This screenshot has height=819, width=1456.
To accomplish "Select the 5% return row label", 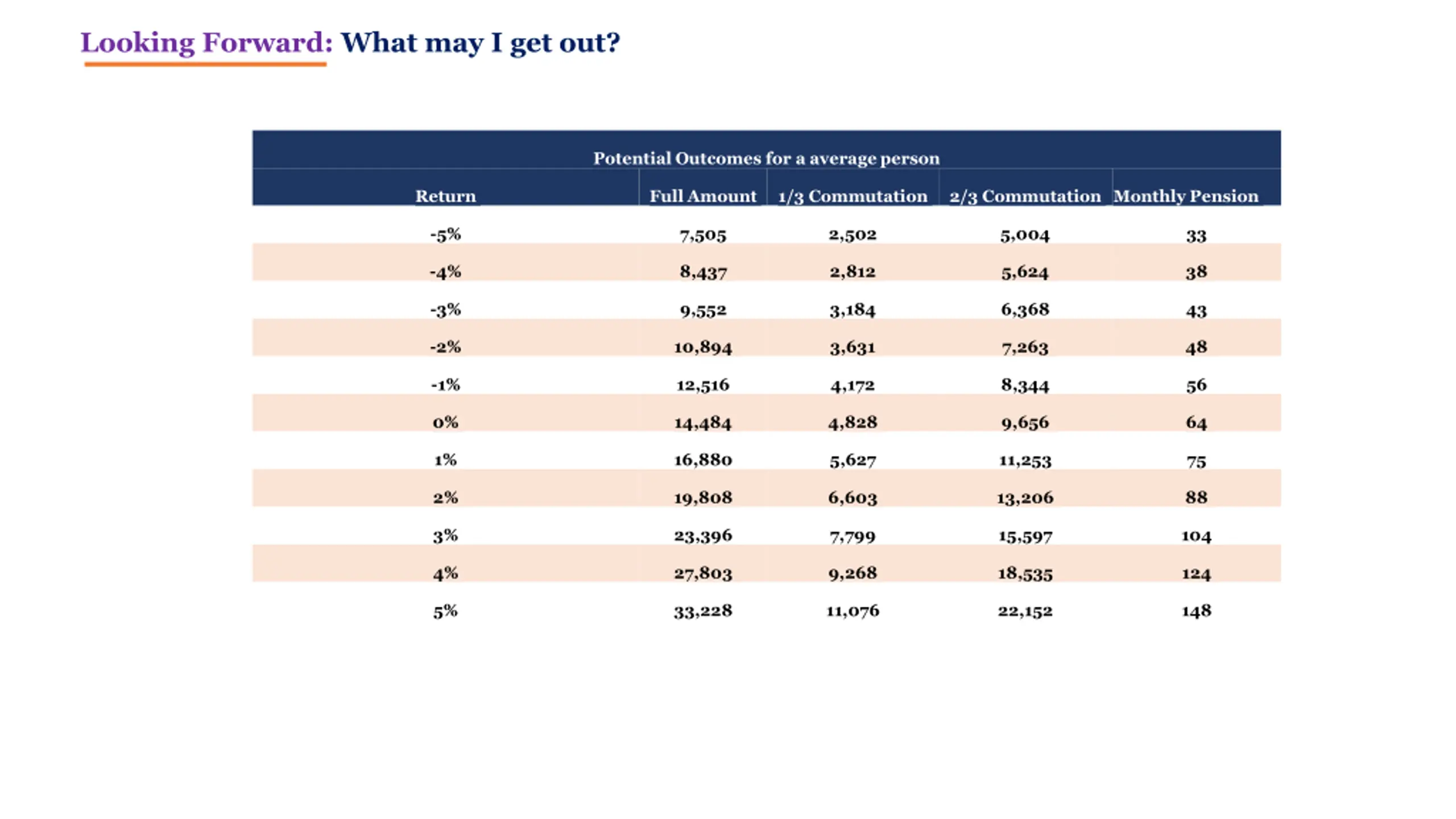I will (x=445, y=611).
